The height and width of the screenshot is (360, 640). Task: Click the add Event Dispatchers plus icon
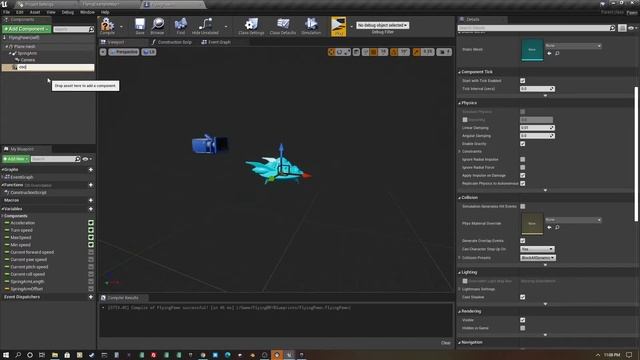pos(91,297)
